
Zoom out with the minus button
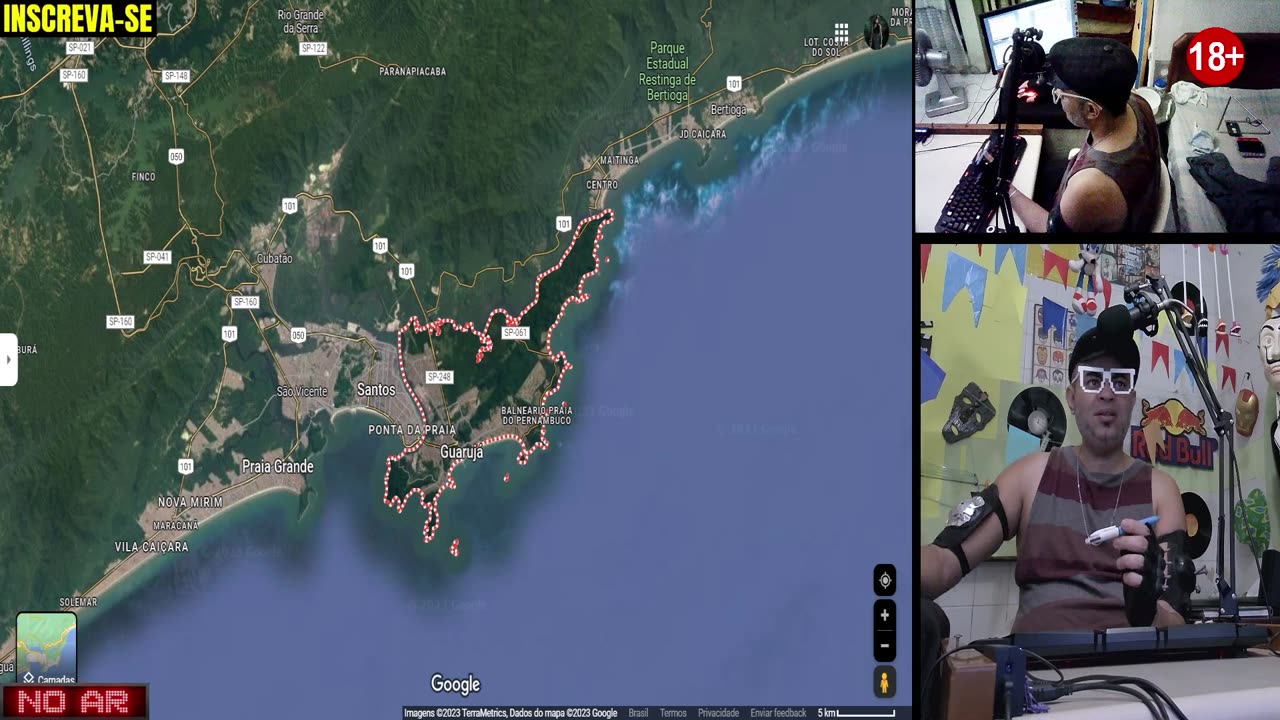884,645
